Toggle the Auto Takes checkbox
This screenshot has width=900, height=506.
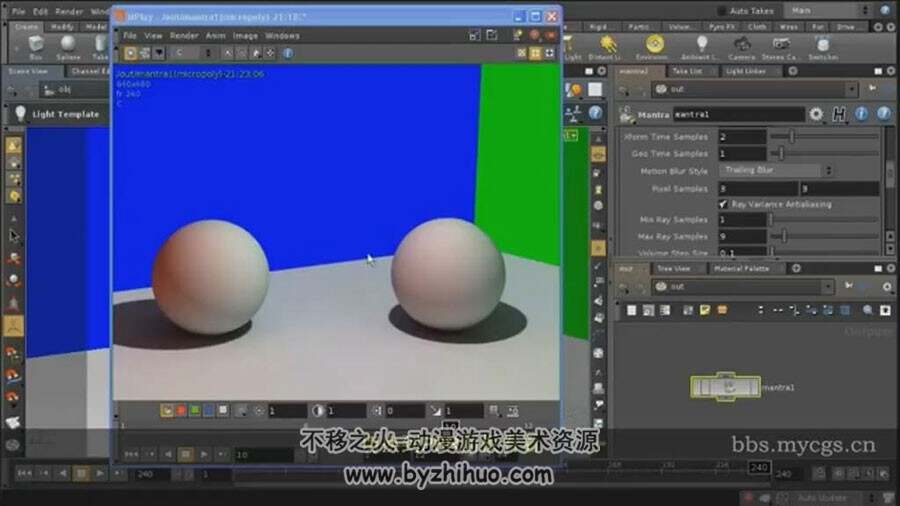[721, 11]
